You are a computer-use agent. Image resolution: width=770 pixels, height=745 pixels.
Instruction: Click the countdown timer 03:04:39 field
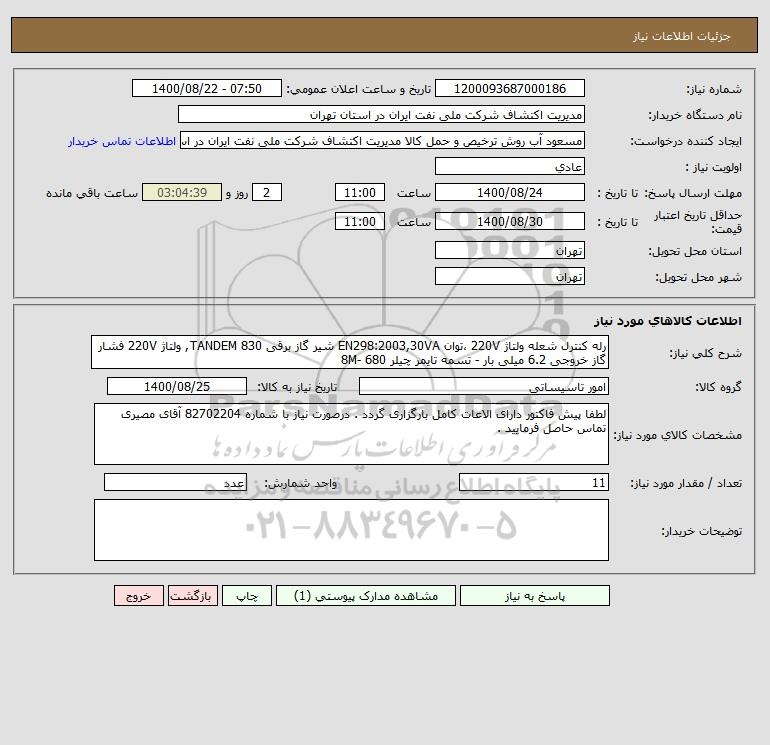182,193
